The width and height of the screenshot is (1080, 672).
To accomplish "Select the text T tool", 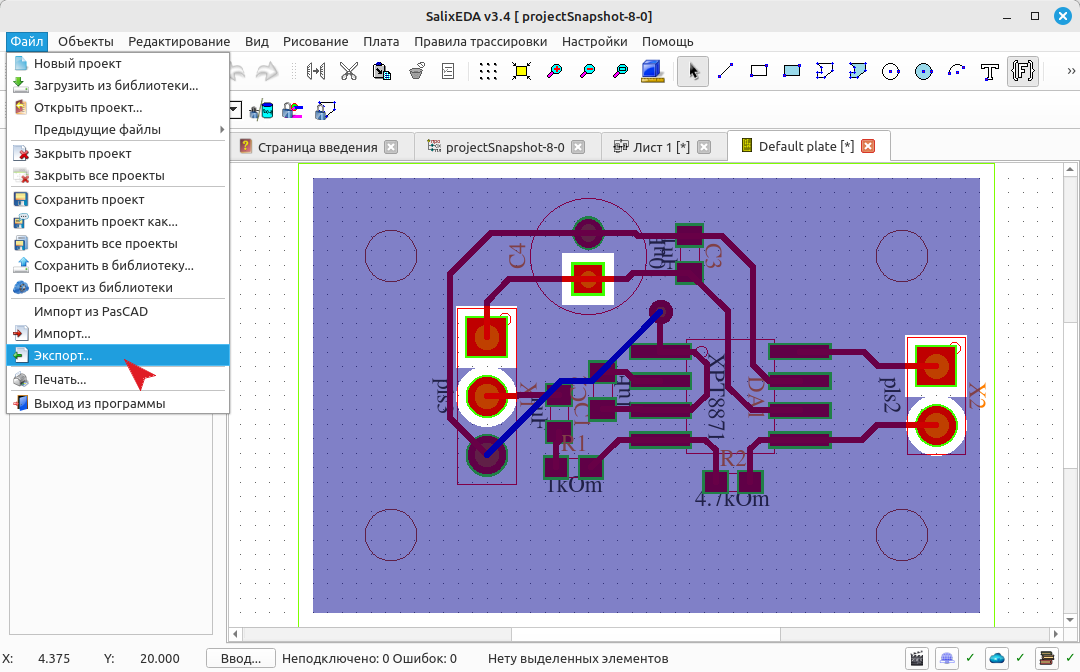I will (990, 71).
